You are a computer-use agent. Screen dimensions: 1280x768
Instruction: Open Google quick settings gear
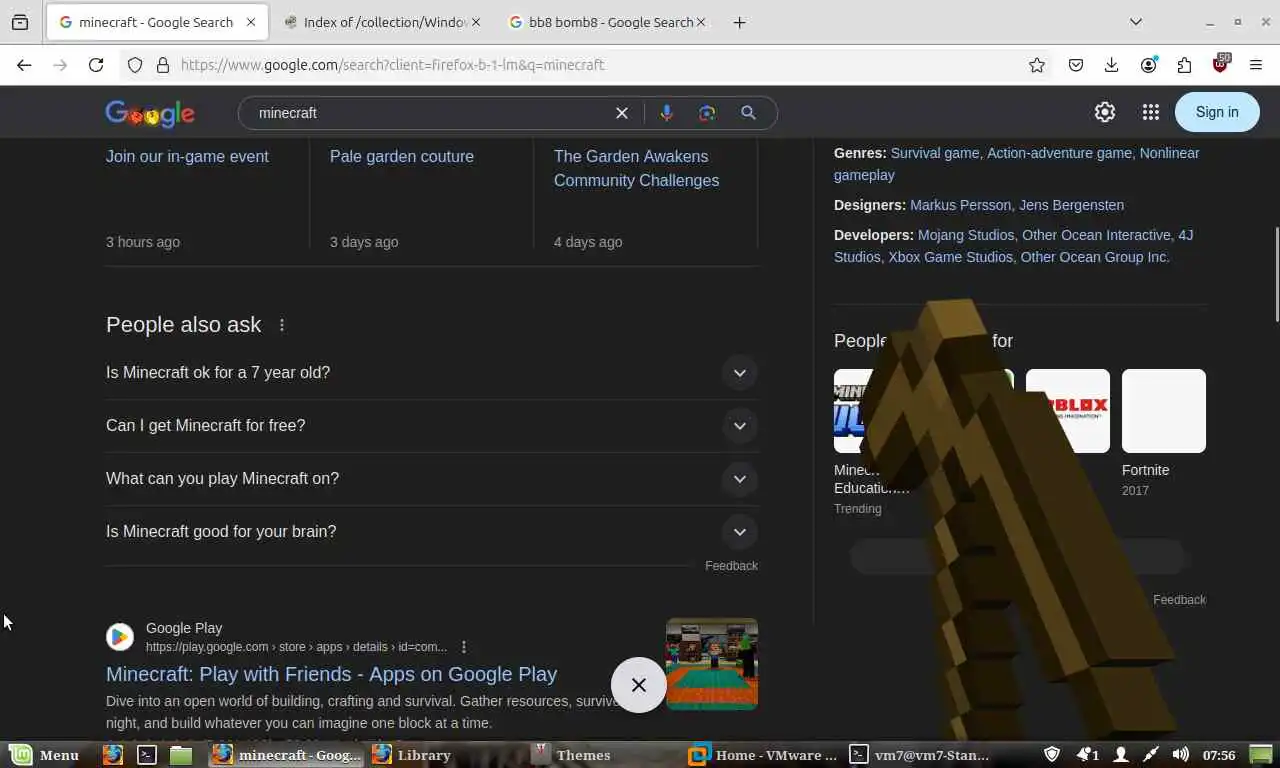coord(1104,112)
